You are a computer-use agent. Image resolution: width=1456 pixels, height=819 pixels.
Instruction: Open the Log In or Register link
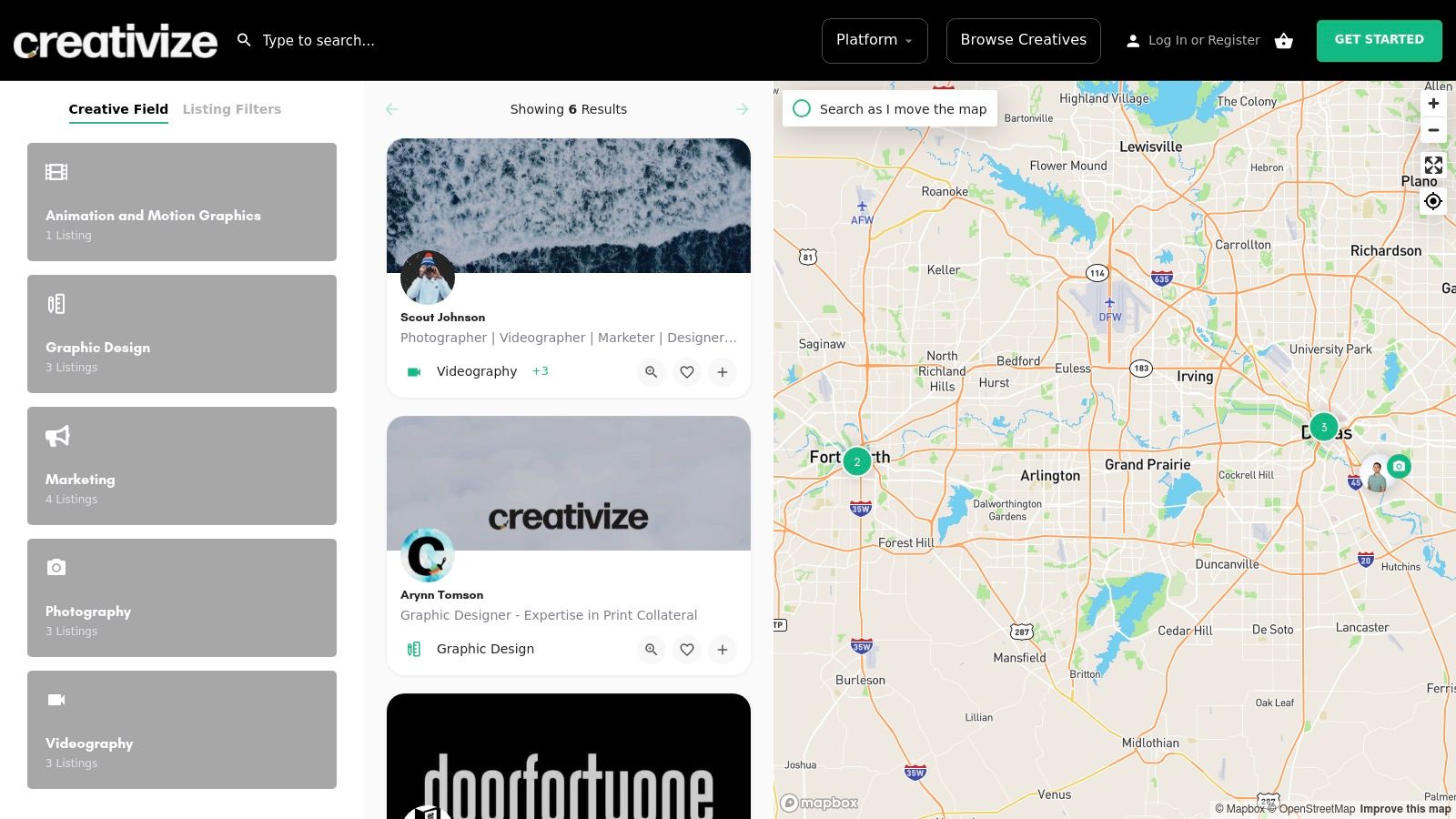pos(1204,40)
